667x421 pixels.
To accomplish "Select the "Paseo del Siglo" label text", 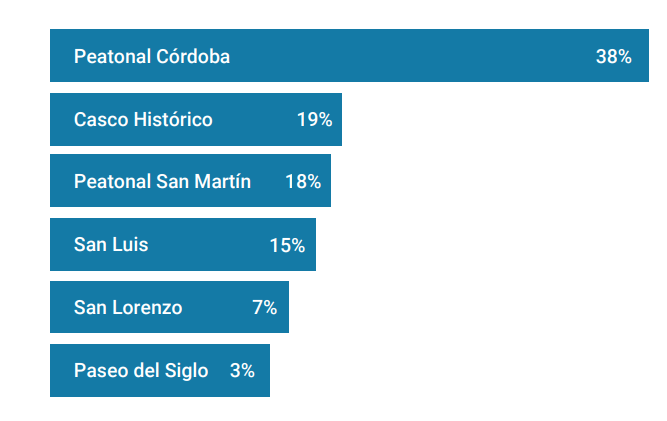I will [141, 371].
